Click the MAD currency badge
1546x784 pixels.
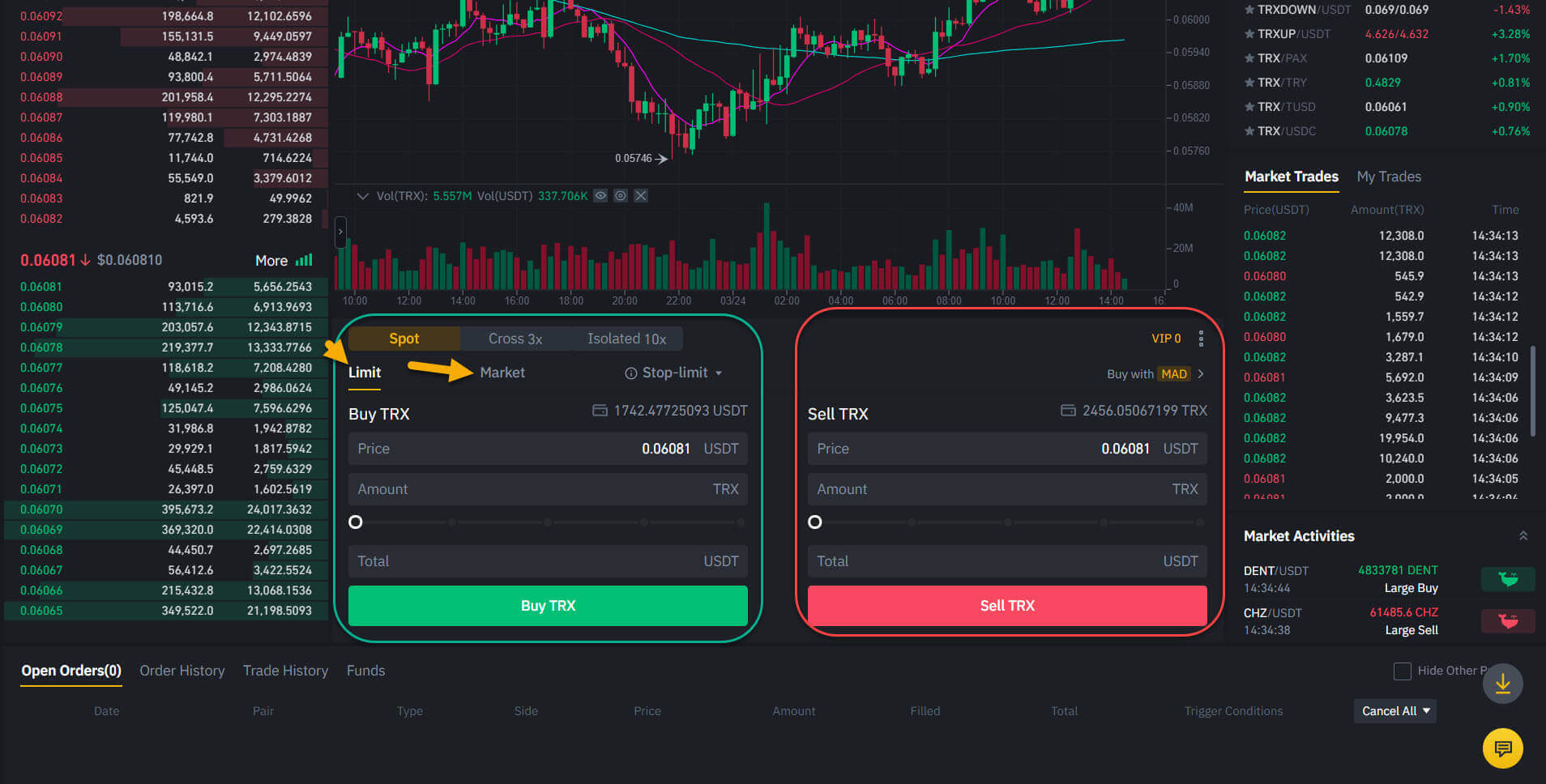pyautogui.click(x=1173, y=374)
